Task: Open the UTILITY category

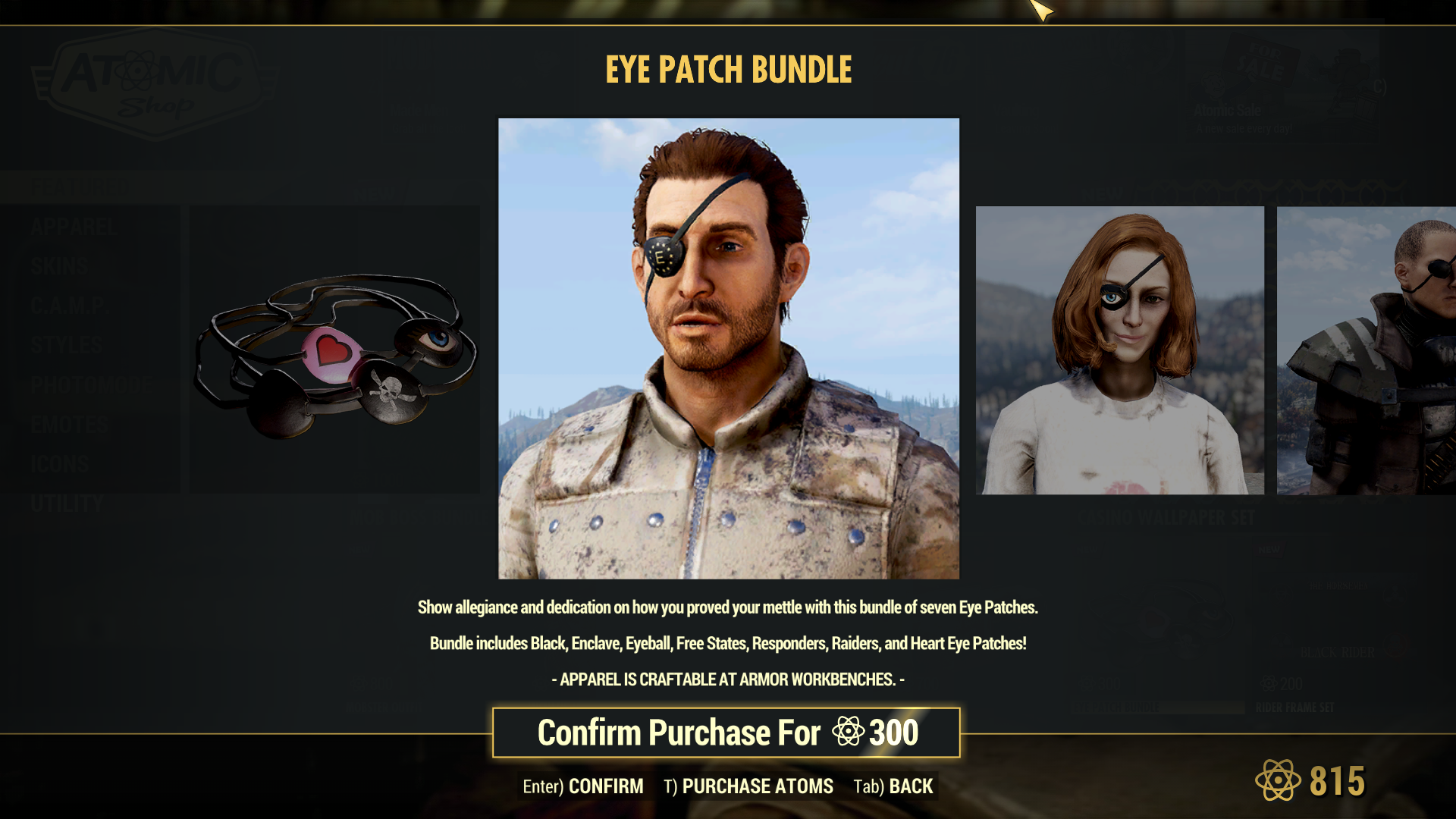Action: 67,504
